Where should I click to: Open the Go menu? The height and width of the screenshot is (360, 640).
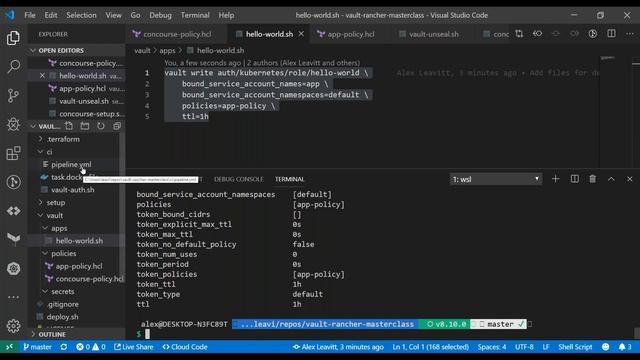(135, 15)
